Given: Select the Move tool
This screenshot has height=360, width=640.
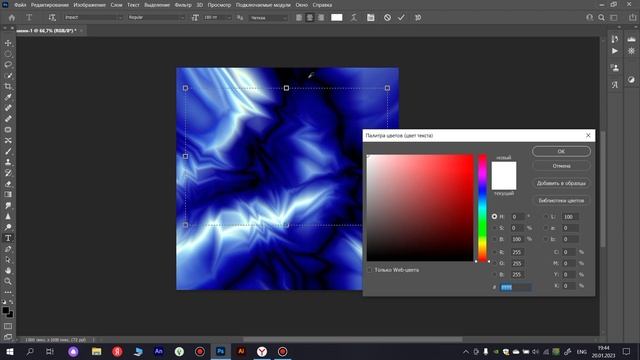Looking at the screenshot, I should 8,43.
